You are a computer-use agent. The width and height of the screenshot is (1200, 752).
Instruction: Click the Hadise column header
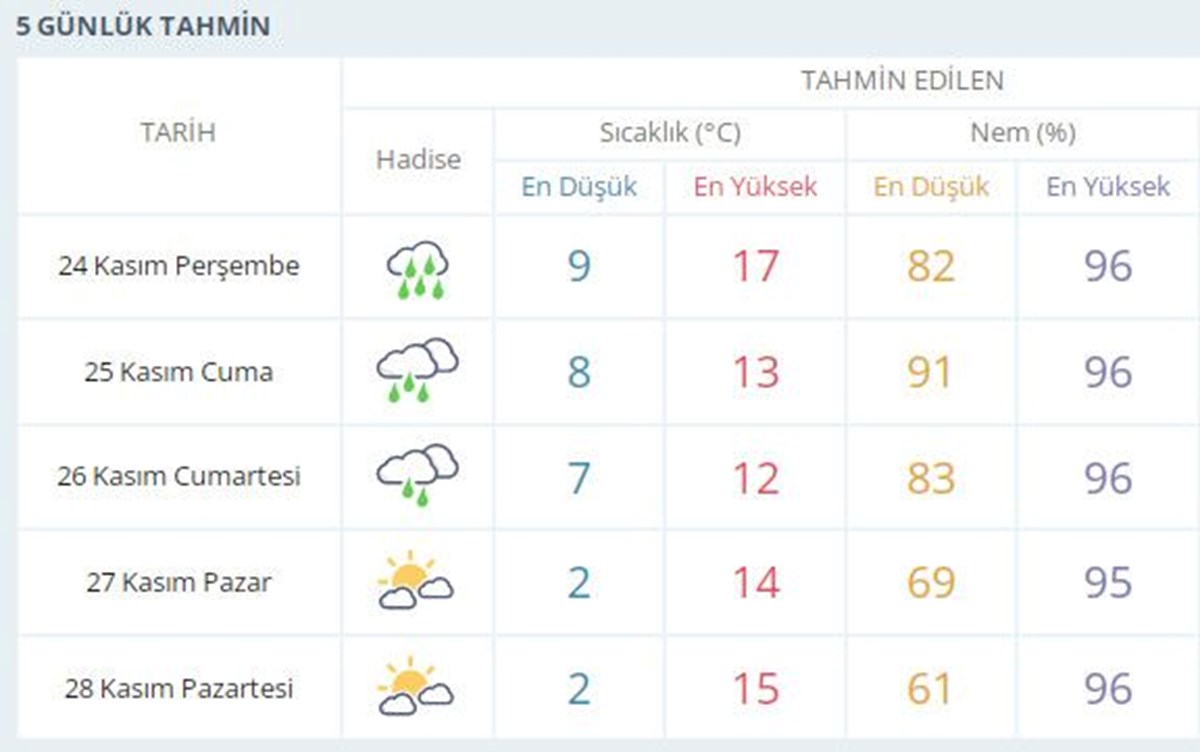tap(419, 159)
